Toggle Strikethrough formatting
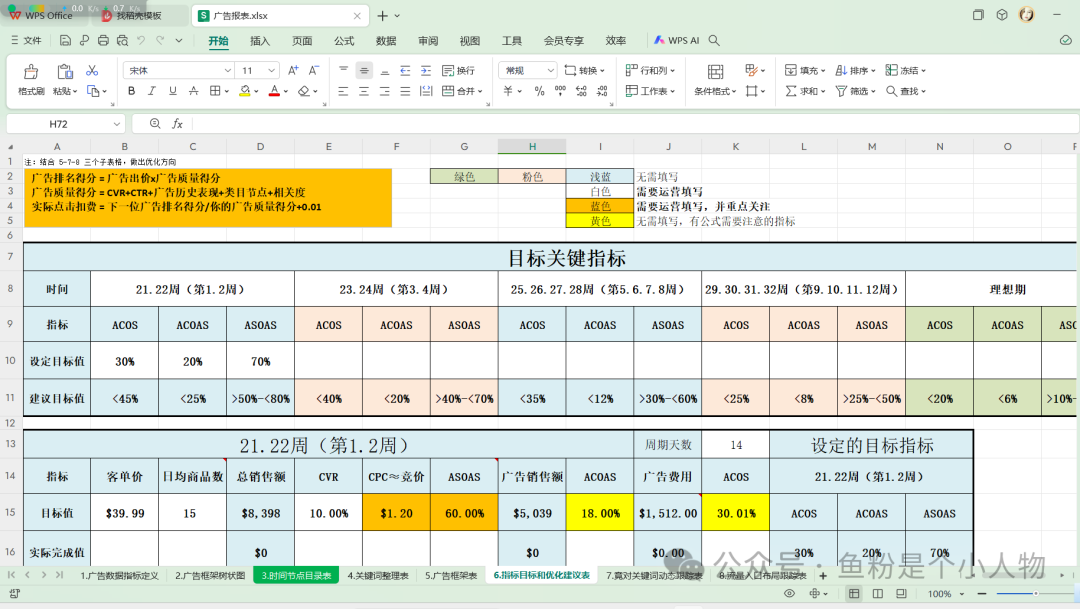The width and height of the screenshot is (1080, 609). [x=194, y=91]
